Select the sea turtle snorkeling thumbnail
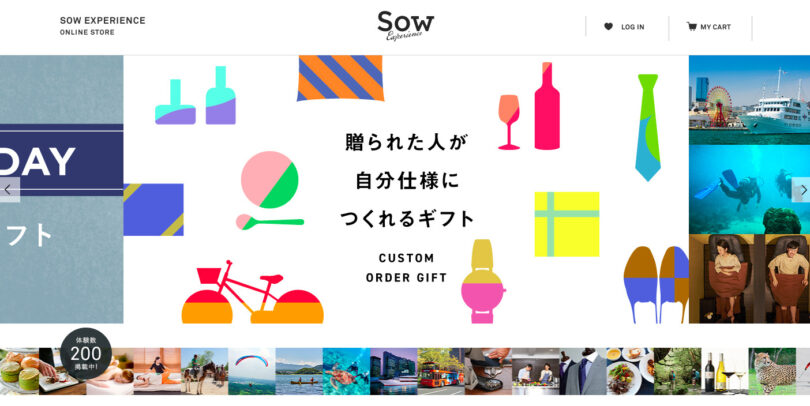This screenshot has width=810, height=406. 346,371
